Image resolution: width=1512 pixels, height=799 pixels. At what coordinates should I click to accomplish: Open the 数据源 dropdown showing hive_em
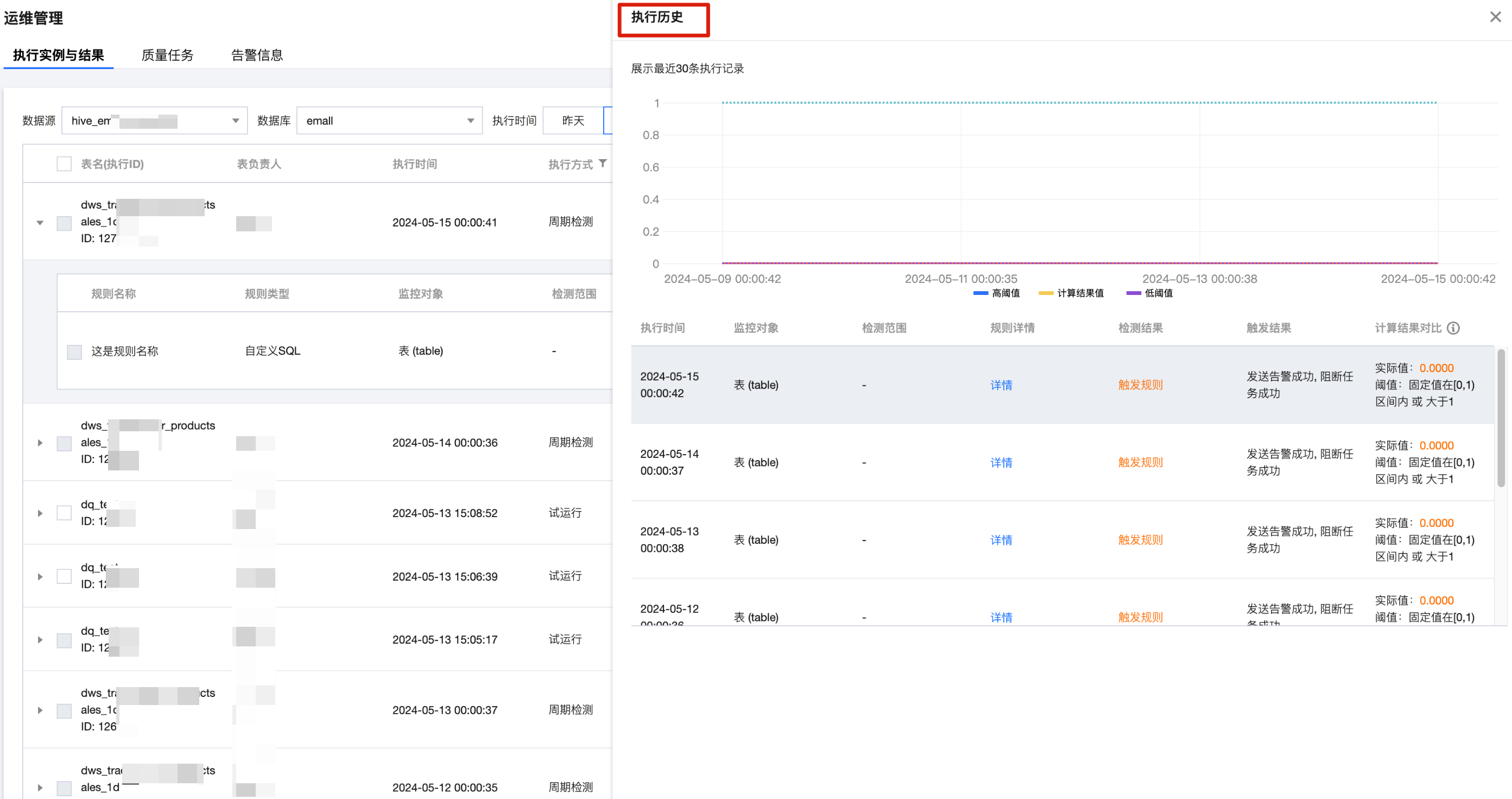point(154,121)
